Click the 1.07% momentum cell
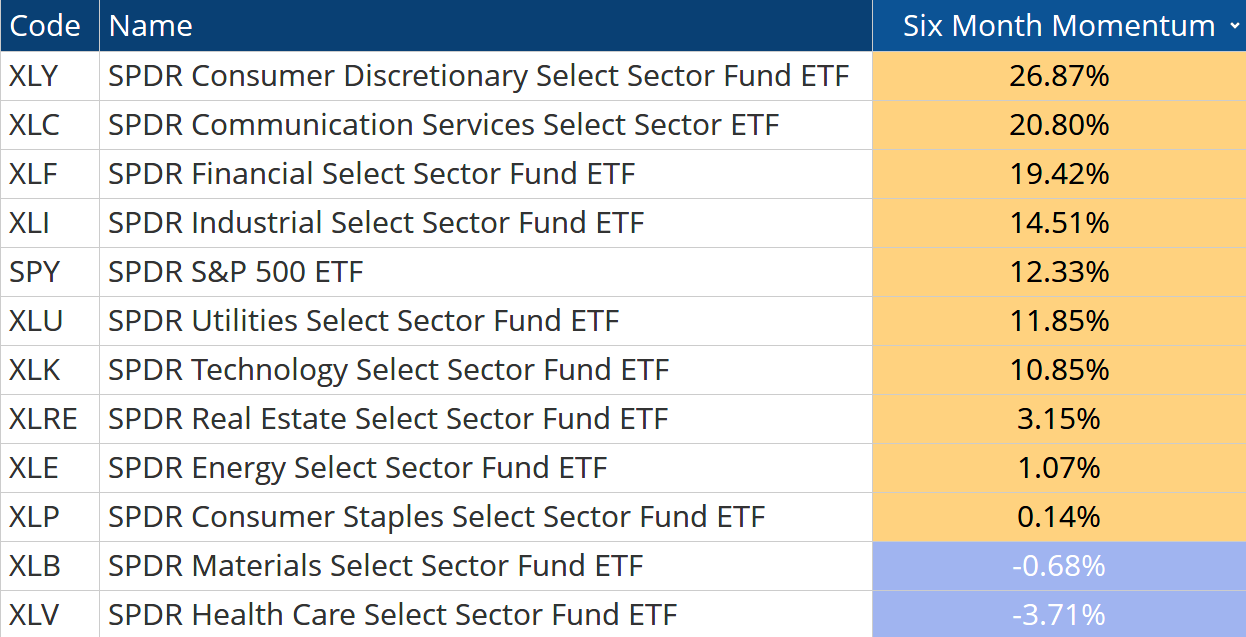The height and width of the screenshot is (637, 1246). (x=1059, y=468)
